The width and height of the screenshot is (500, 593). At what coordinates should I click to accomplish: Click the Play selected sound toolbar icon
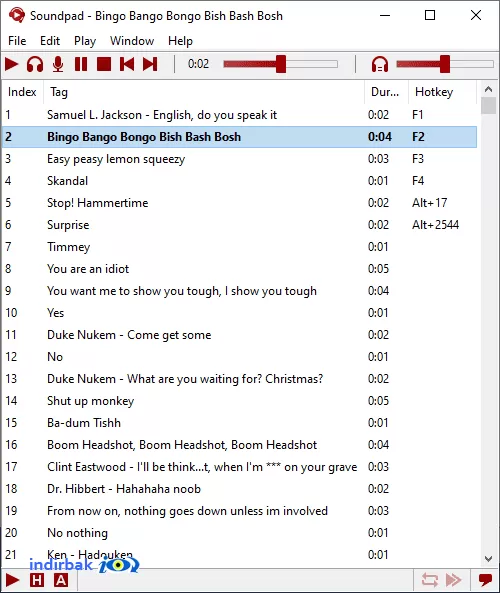12,64
